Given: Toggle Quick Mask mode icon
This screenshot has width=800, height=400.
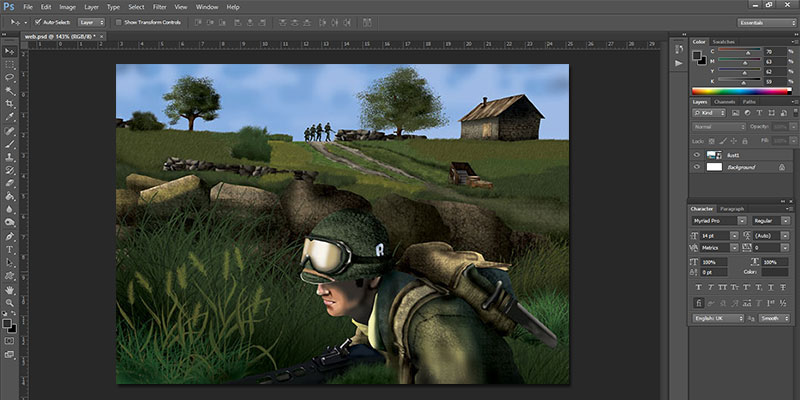Looking at the screenshot, I should 10,341.
